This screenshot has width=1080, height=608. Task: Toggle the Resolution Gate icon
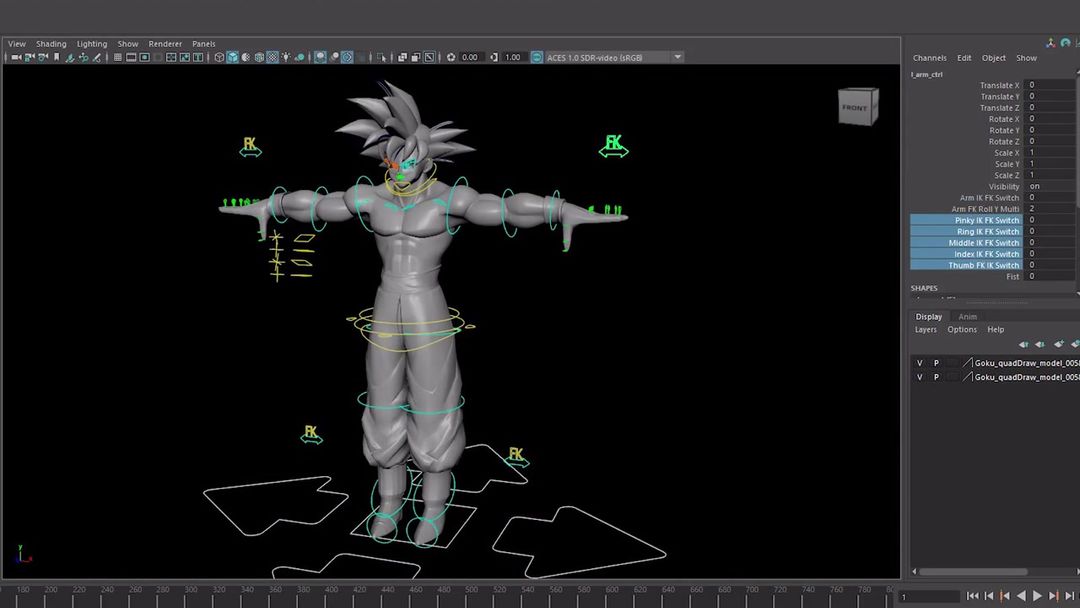(144, 57)
